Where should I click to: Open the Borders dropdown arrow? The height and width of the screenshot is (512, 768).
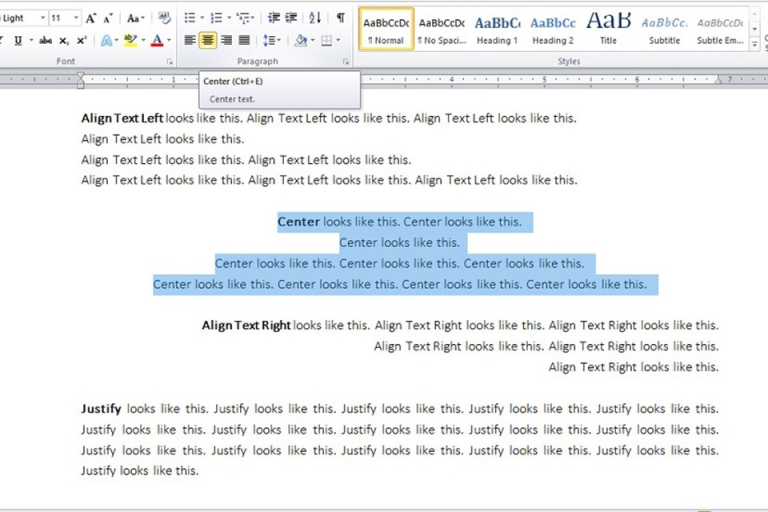pyautogui.click(x=338, y=40)
